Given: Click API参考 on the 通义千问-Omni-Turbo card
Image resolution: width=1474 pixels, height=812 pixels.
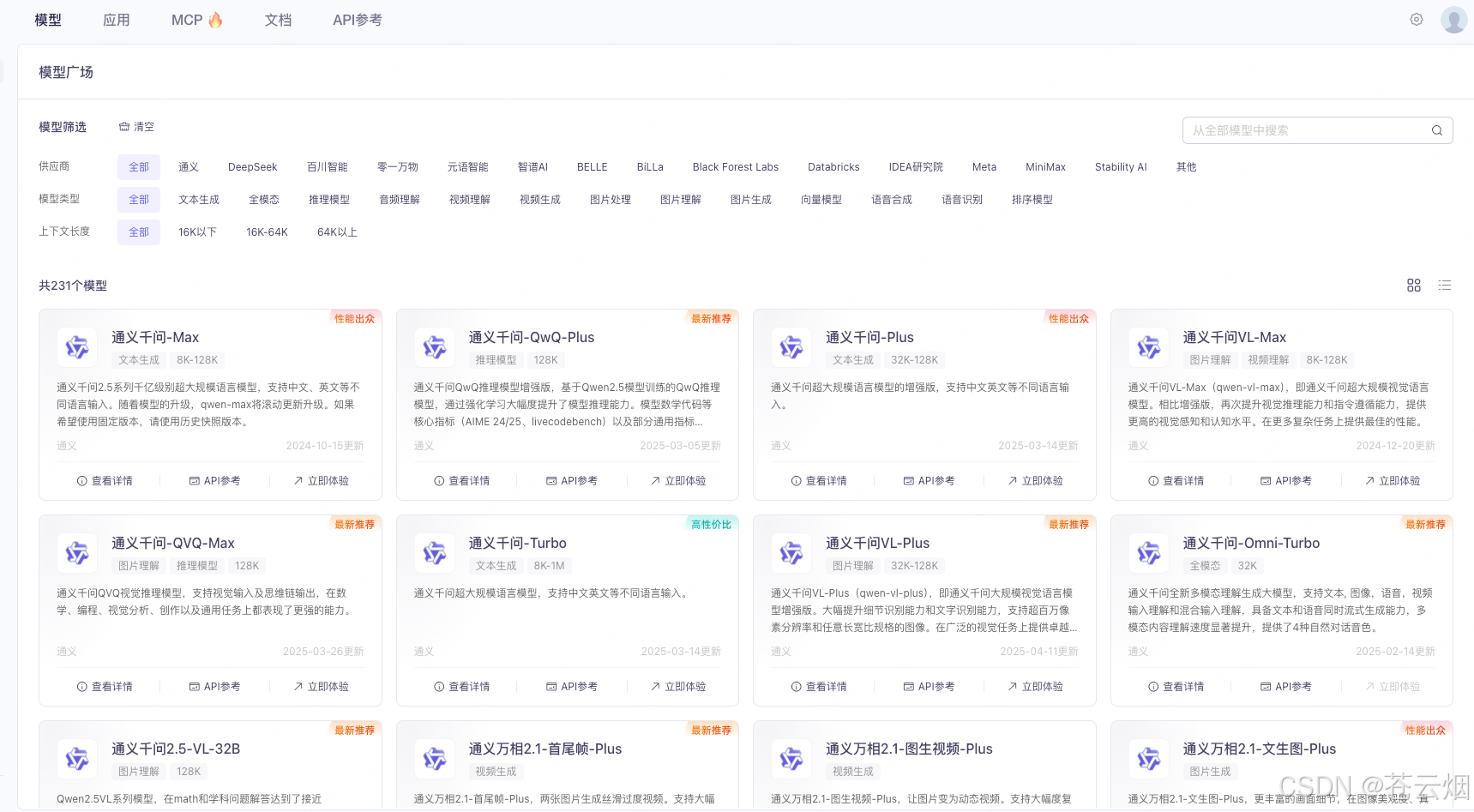Looking at the screenshot, I should click(1286, 687).
